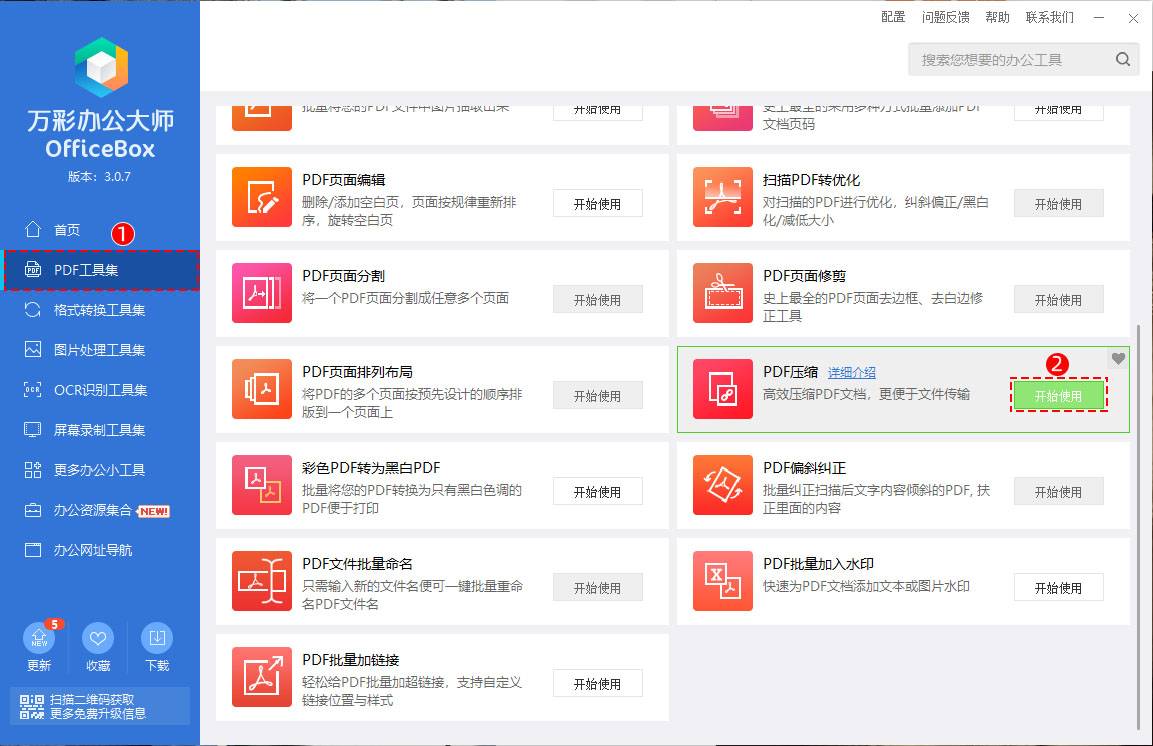The width and height of the screenshot is (1153, 746).
Task: Click green 开始使用 for PDF压缩
Action: click(1058, 395)
